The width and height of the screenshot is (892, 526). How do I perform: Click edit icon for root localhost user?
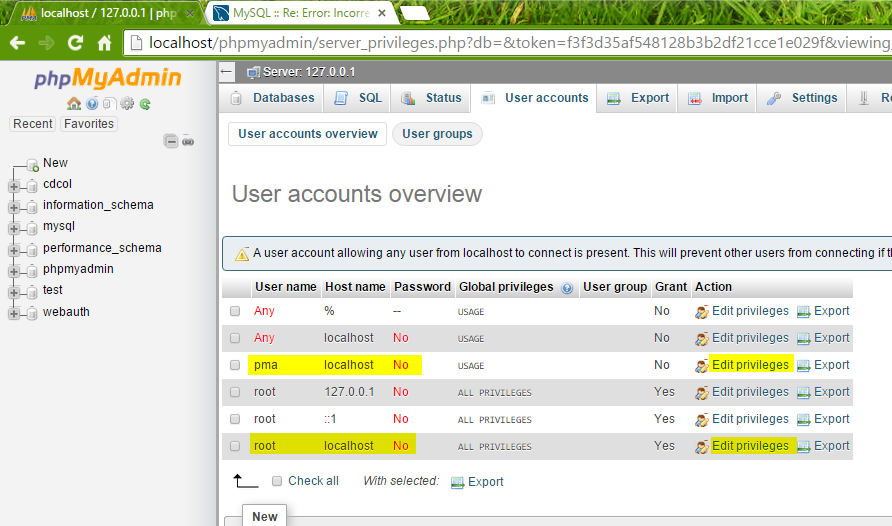(701, 447)
